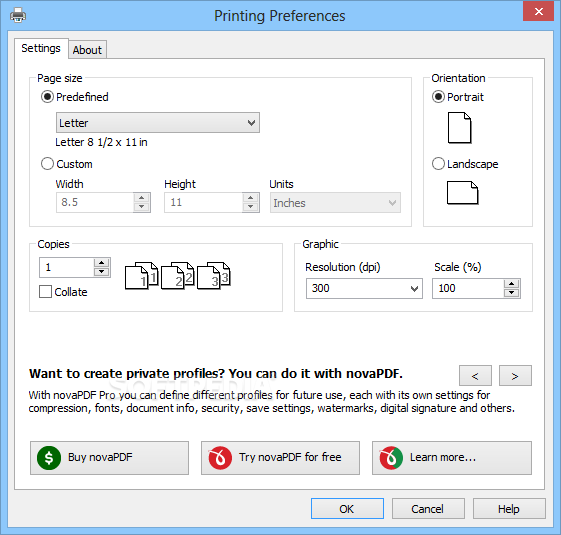Click the landscape page orientation icon

(x=462, y=193)
